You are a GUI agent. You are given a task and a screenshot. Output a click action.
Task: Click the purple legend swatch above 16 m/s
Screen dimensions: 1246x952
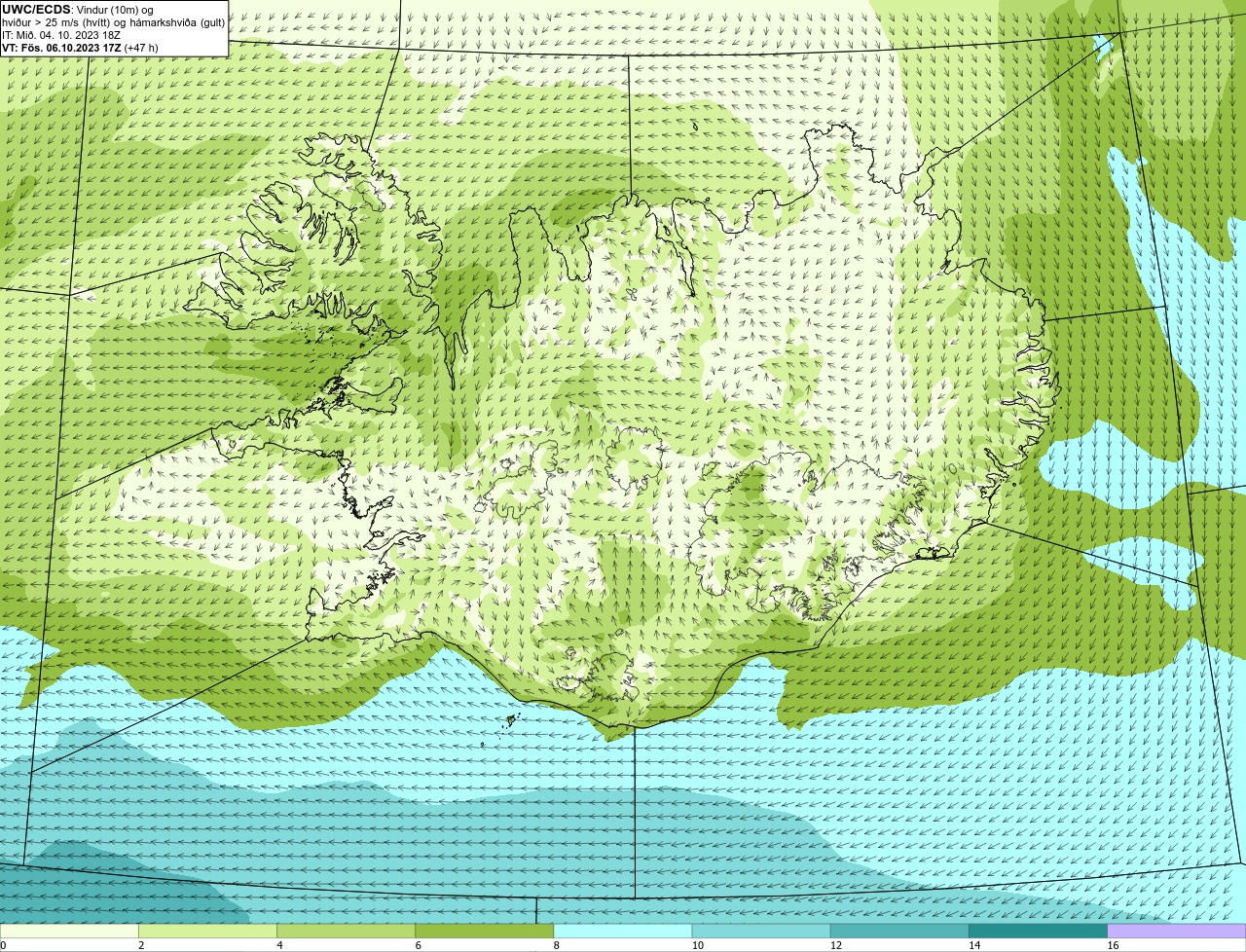tap(1177, 931)
